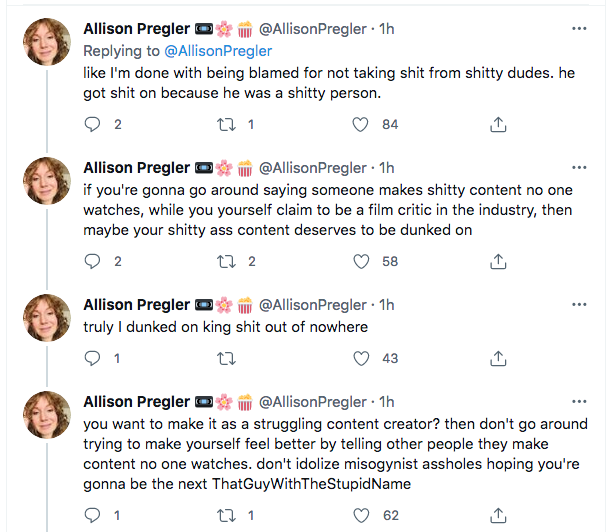Like the tweet with 62 likes
608x532 pixels.
pos(364,516)
